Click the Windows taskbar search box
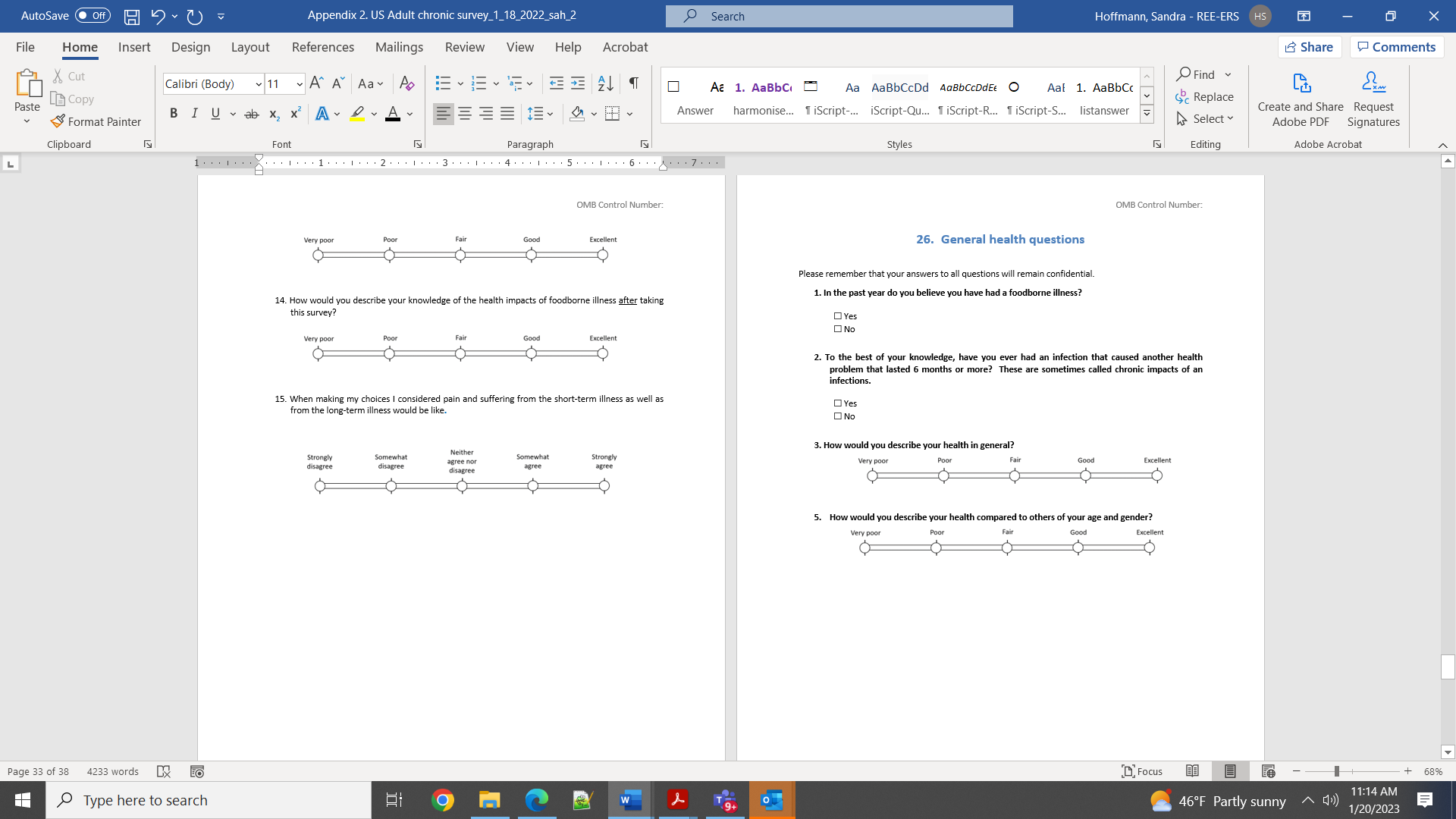The image size is (1456, 819). click(x=209, y=800)
